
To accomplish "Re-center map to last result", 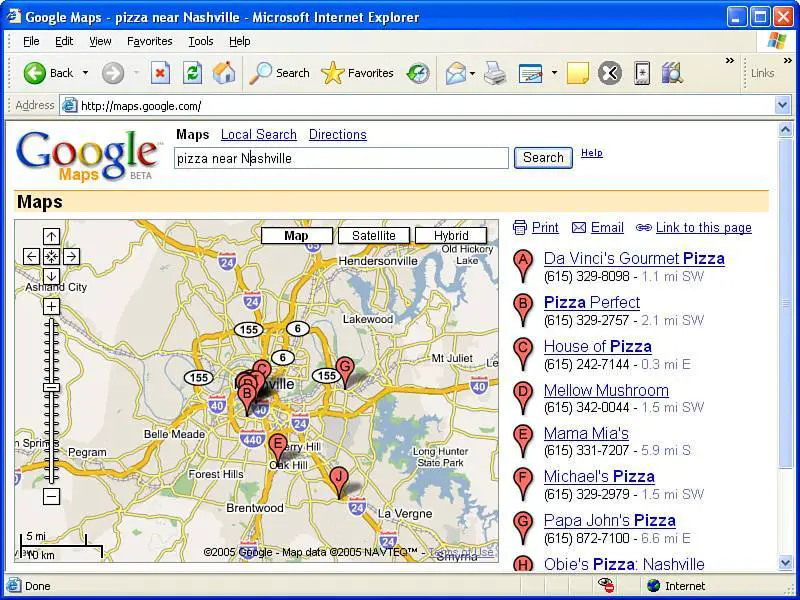I will 51,256.
